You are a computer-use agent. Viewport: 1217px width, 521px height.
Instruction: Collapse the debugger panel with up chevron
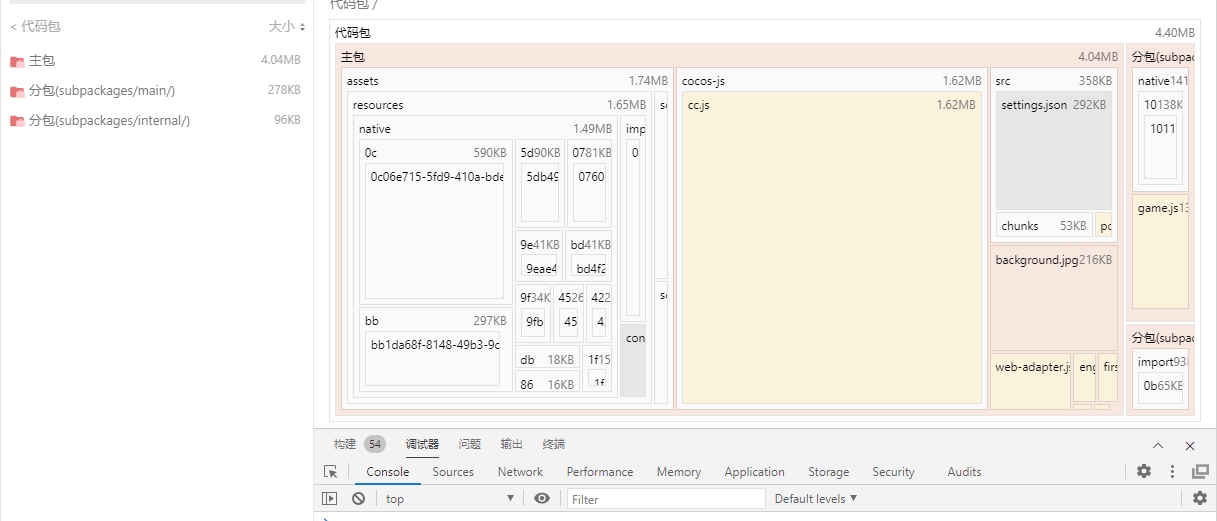pos(1158,445)
